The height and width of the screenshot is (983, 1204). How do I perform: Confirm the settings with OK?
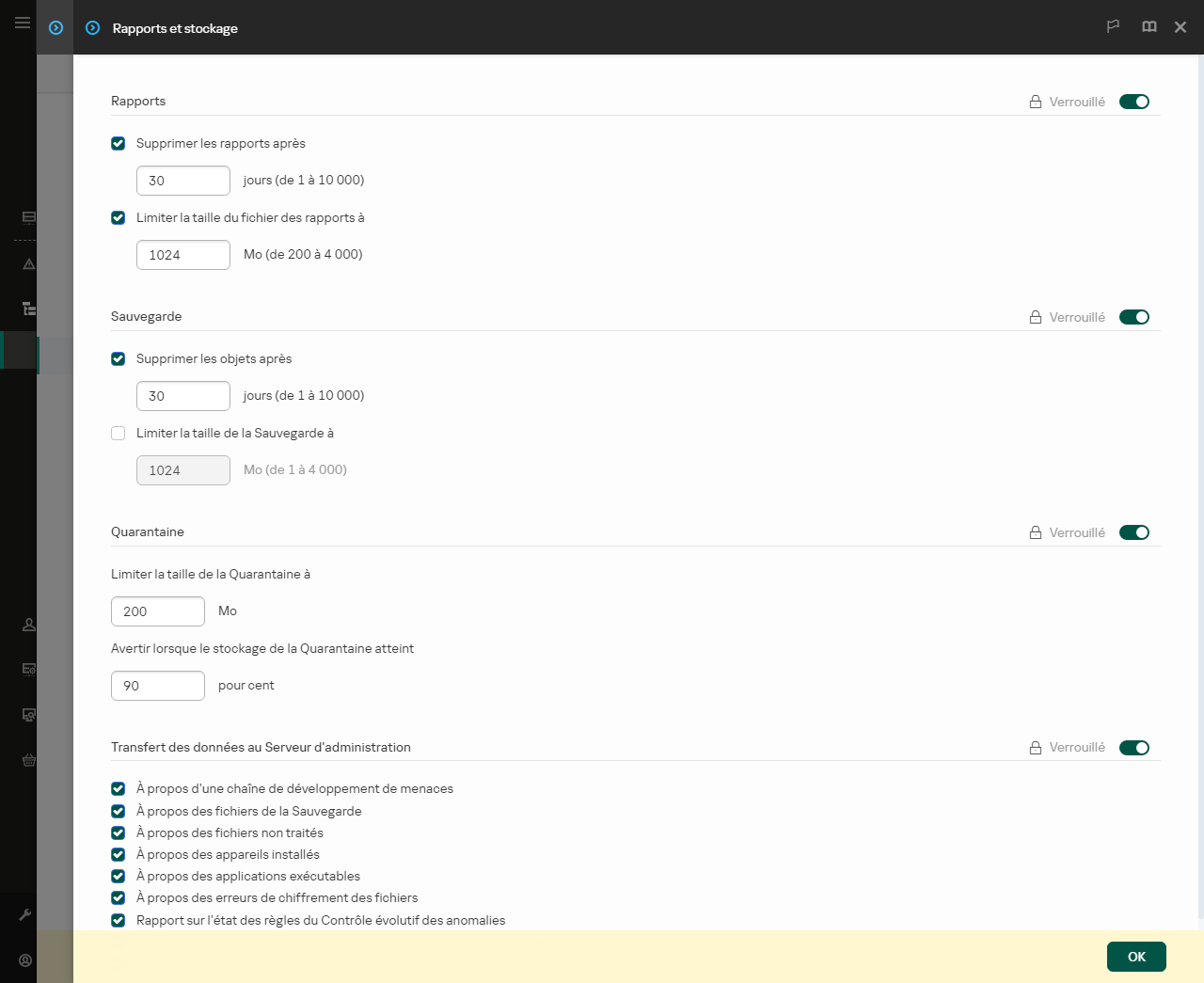pos(1136,957)
